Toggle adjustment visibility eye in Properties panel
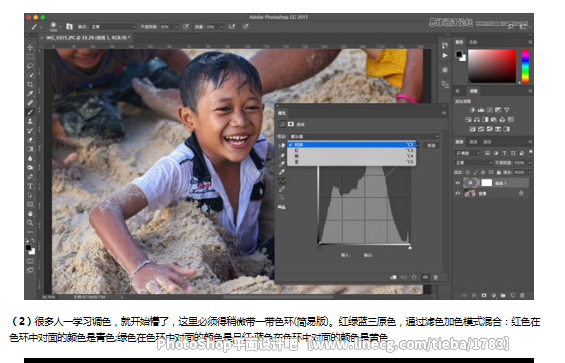Image resolution: width=565 pixels, height=363 pixels. point(425,277)
